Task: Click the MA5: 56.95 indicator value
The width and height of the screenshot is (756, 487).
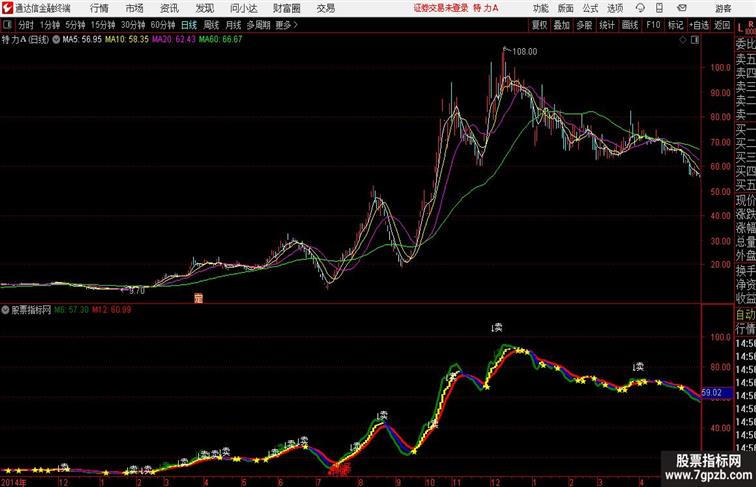Action: click(82, 40)
